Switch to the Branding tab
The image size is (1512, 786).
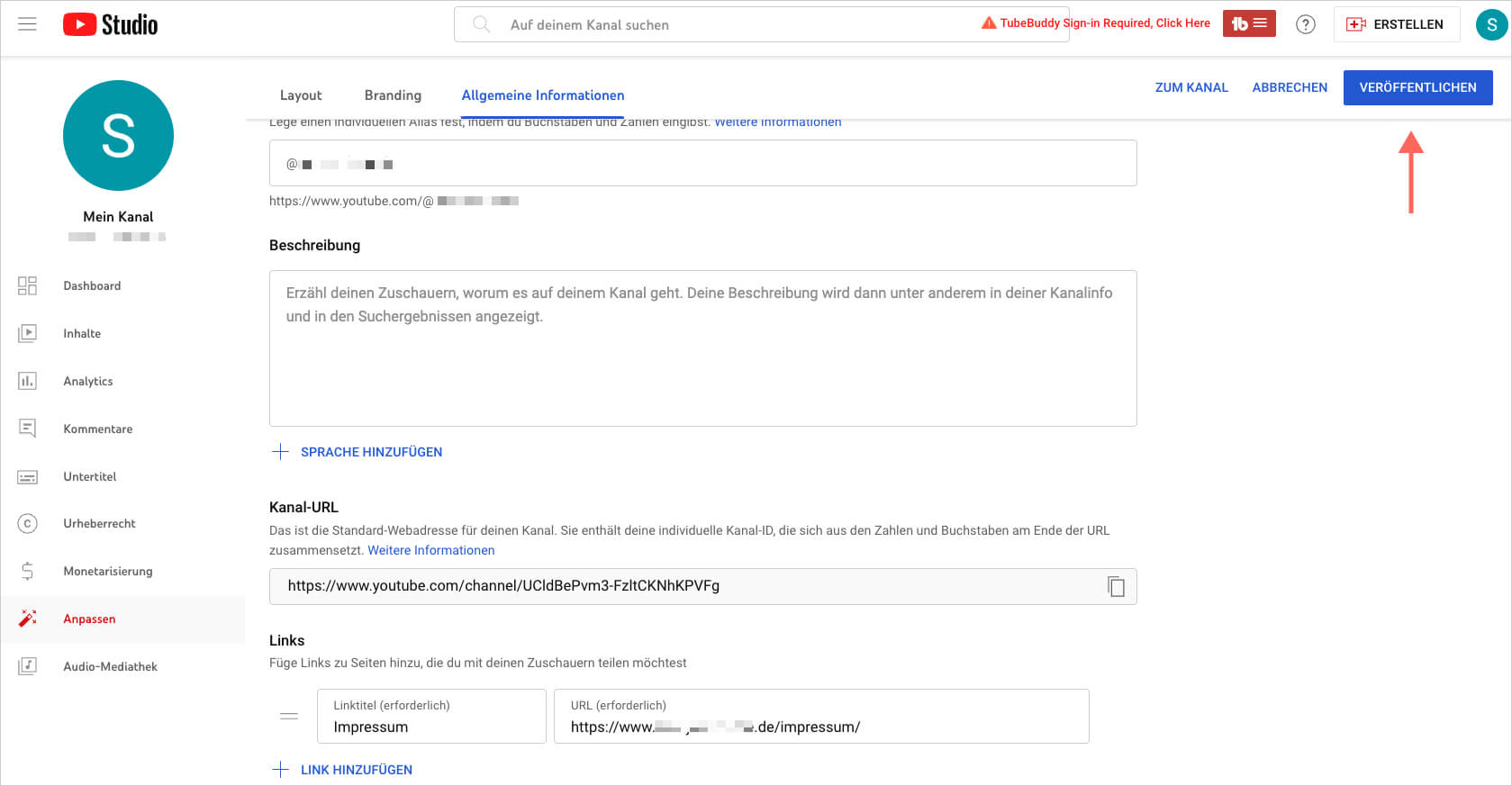coord(393,95)
